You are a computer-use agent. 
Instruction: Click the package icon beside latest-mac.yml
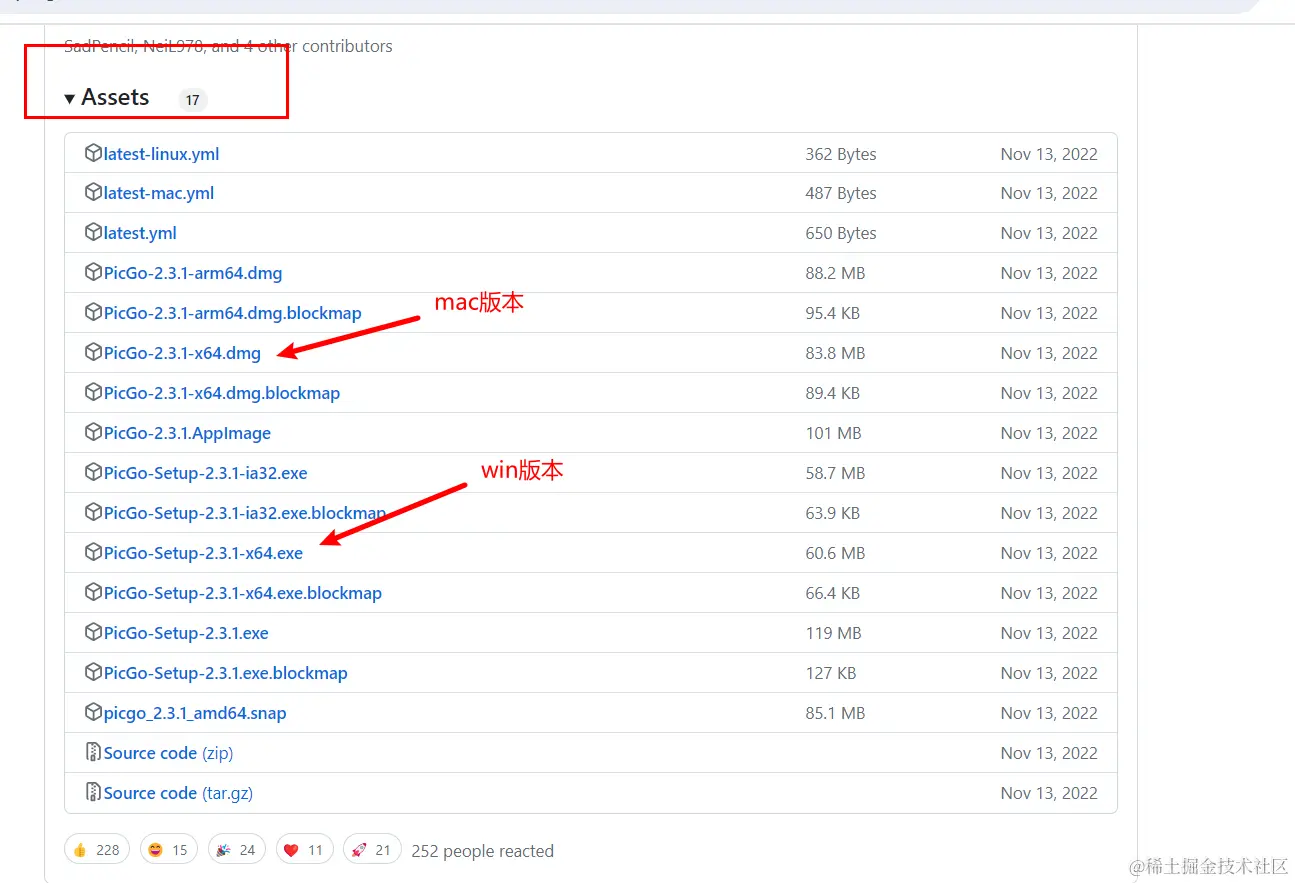[x=93, y=193]
